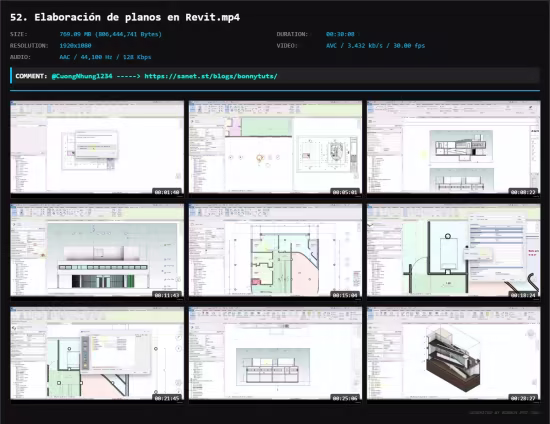Screen dimensions: 550x424
Task: Click the @CuongNhung1234 username in the comment
Action: point(82,76)
